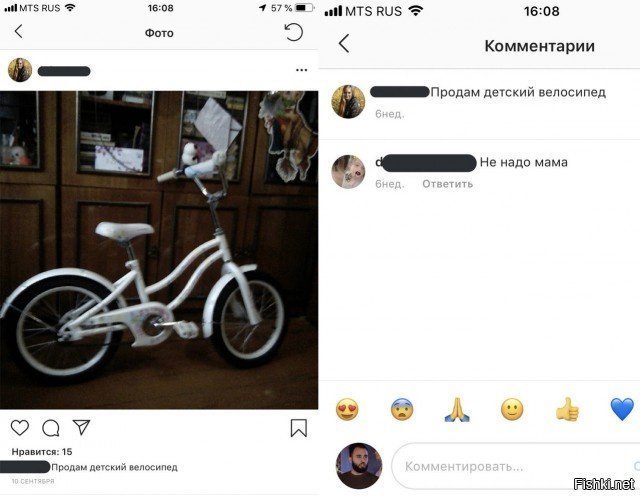Open comments via speech bubble icon
The width and height of the screenshot is (640, 496).
tap(51, 428)
